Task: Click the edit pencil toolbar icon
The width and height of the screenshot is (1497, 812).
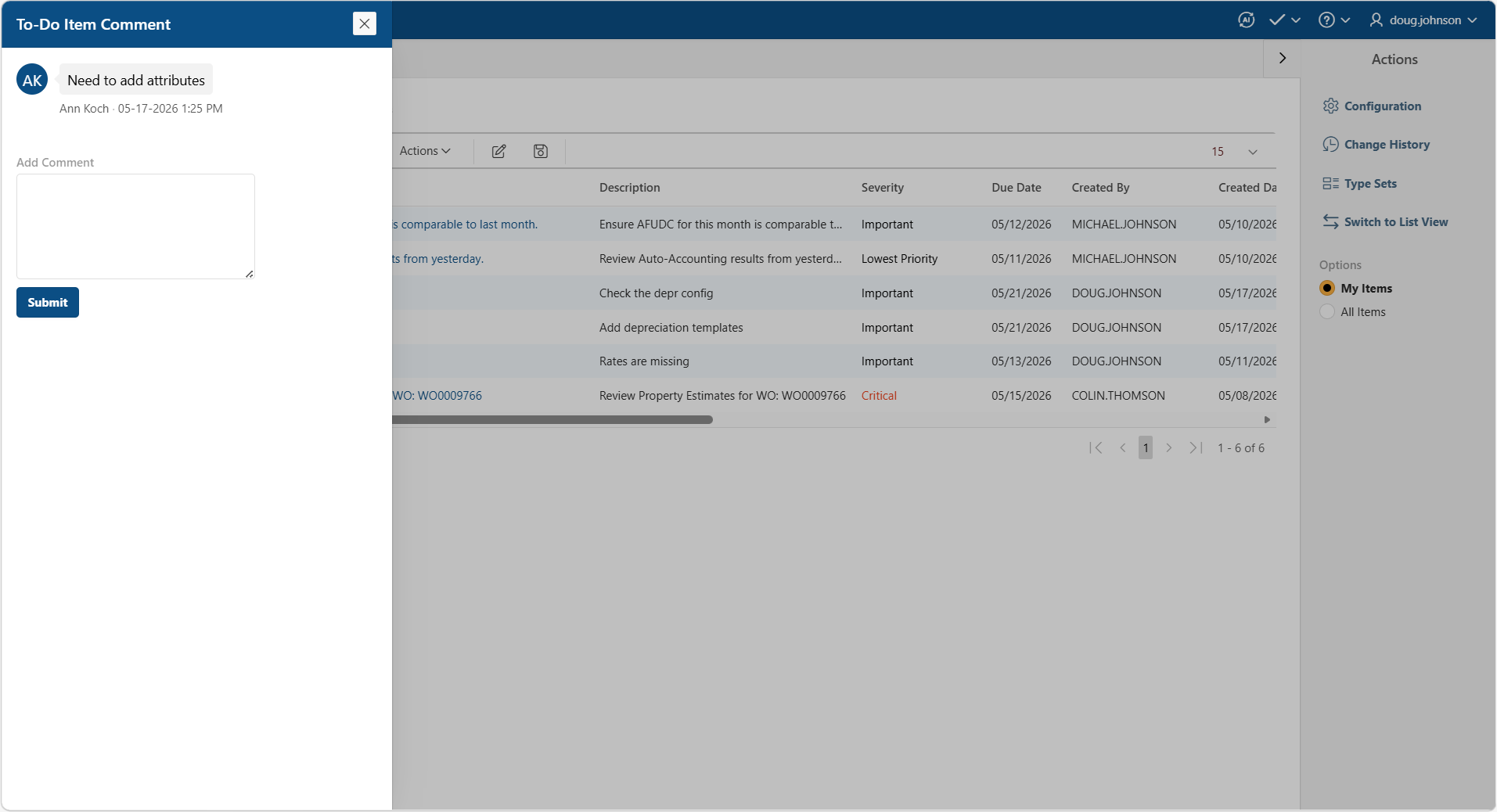Action: (x=498, y=151)
